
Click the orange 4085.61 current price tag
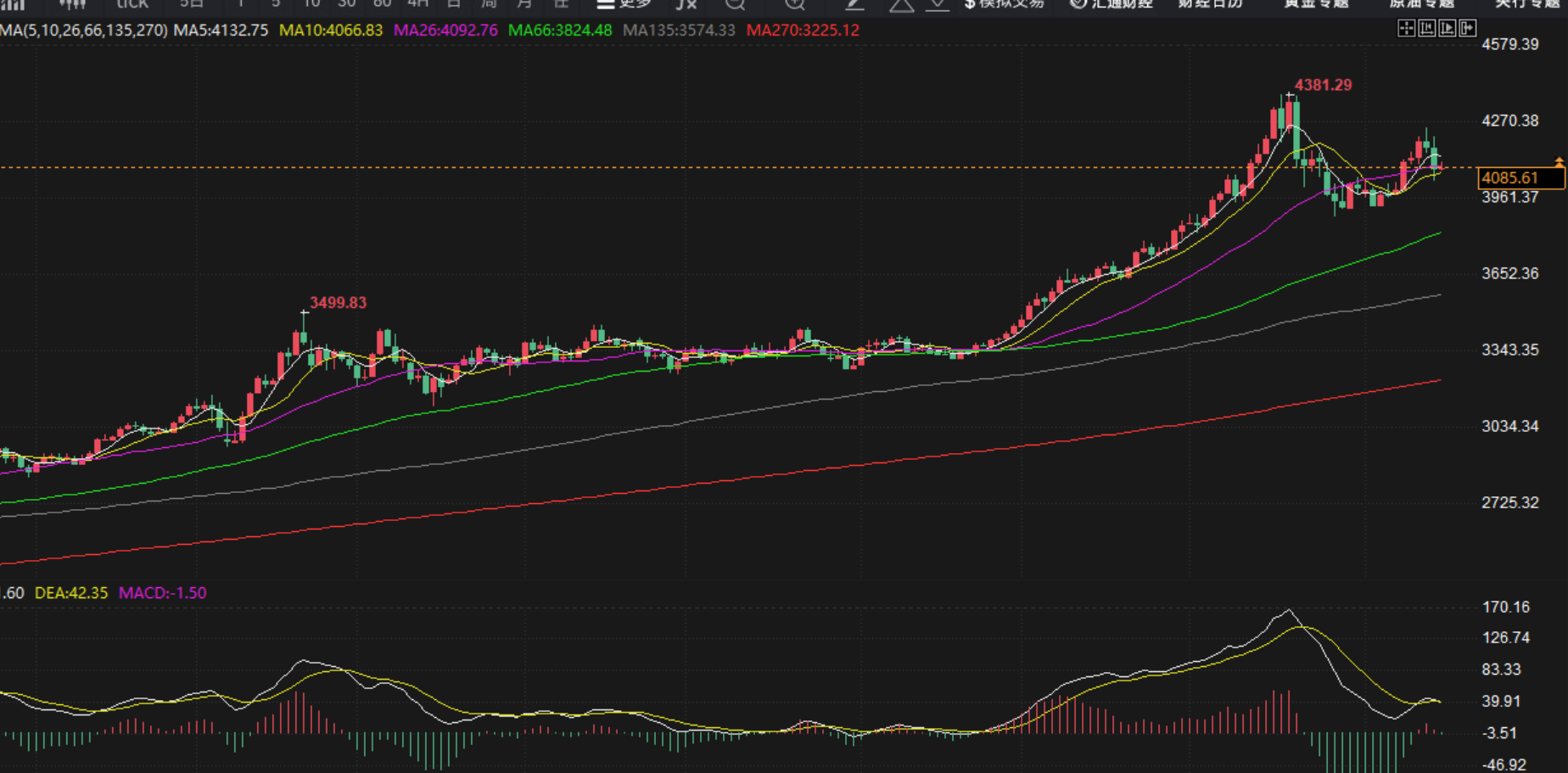click(1520, 178)
